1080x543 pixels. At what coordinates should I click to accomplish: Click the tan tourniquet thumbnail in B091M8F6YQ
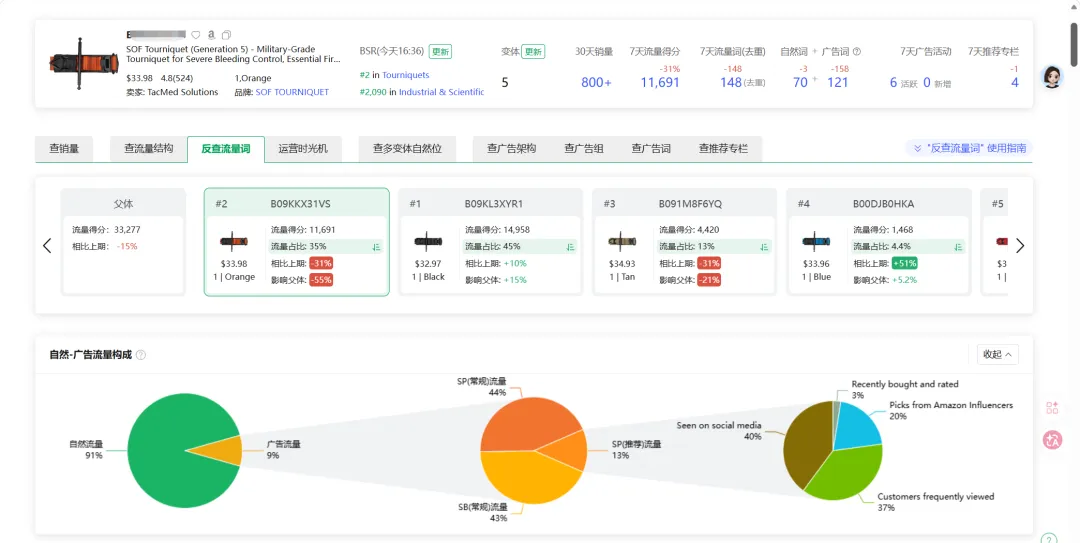tap(622, 242)
